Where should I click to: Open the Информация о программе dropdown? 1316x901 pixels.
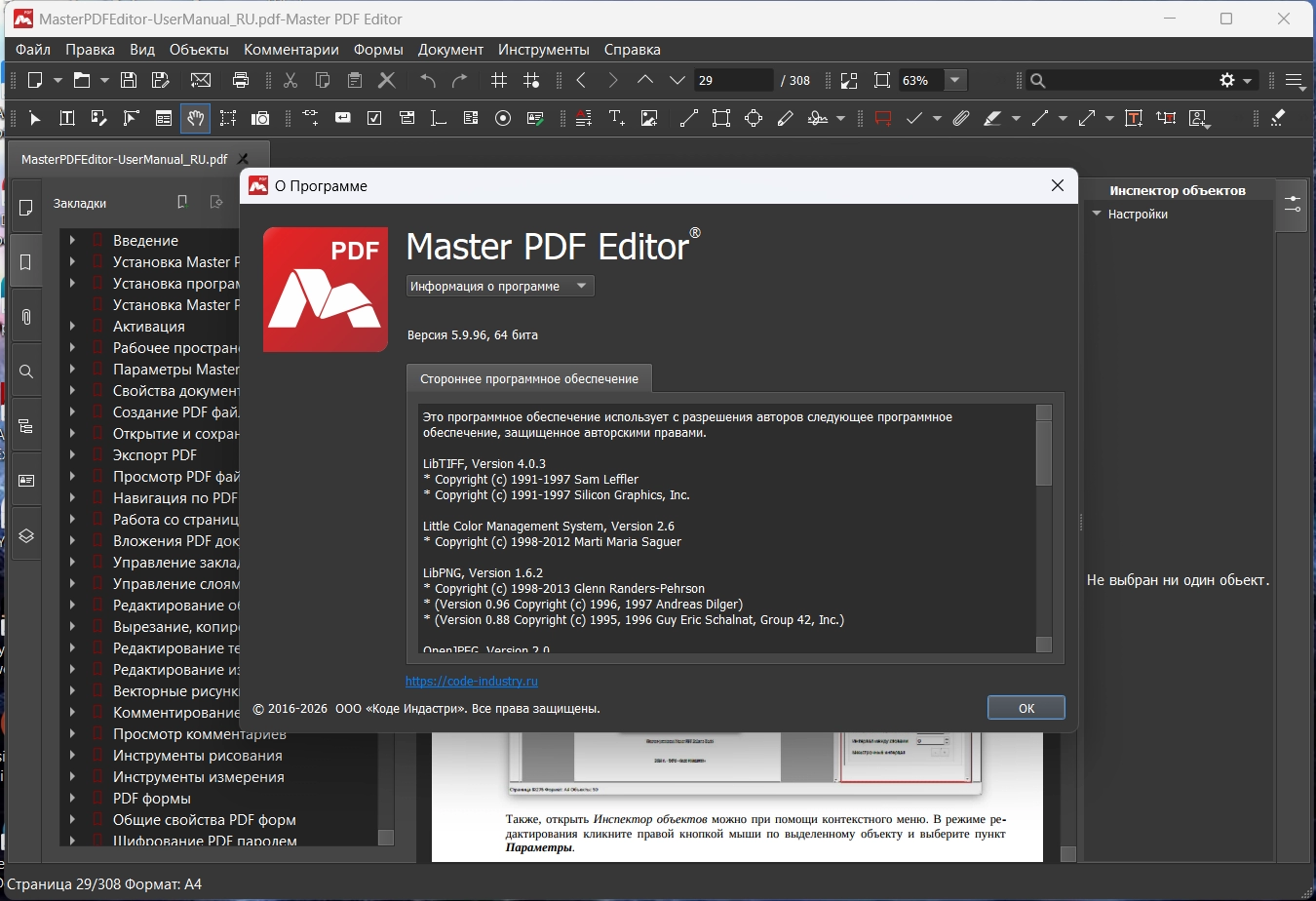pyautogui.click(x=500, y=286)
